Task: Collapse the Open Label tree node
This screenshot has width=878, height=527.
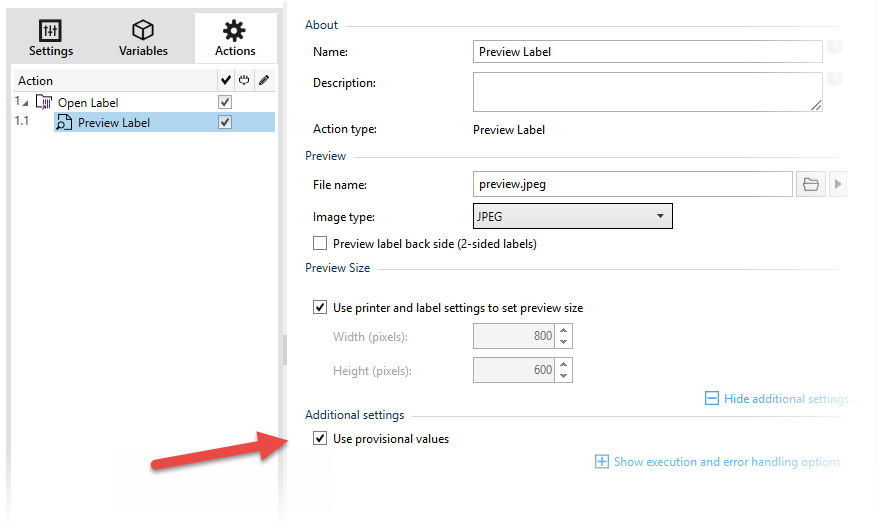Action: (25, 103)
